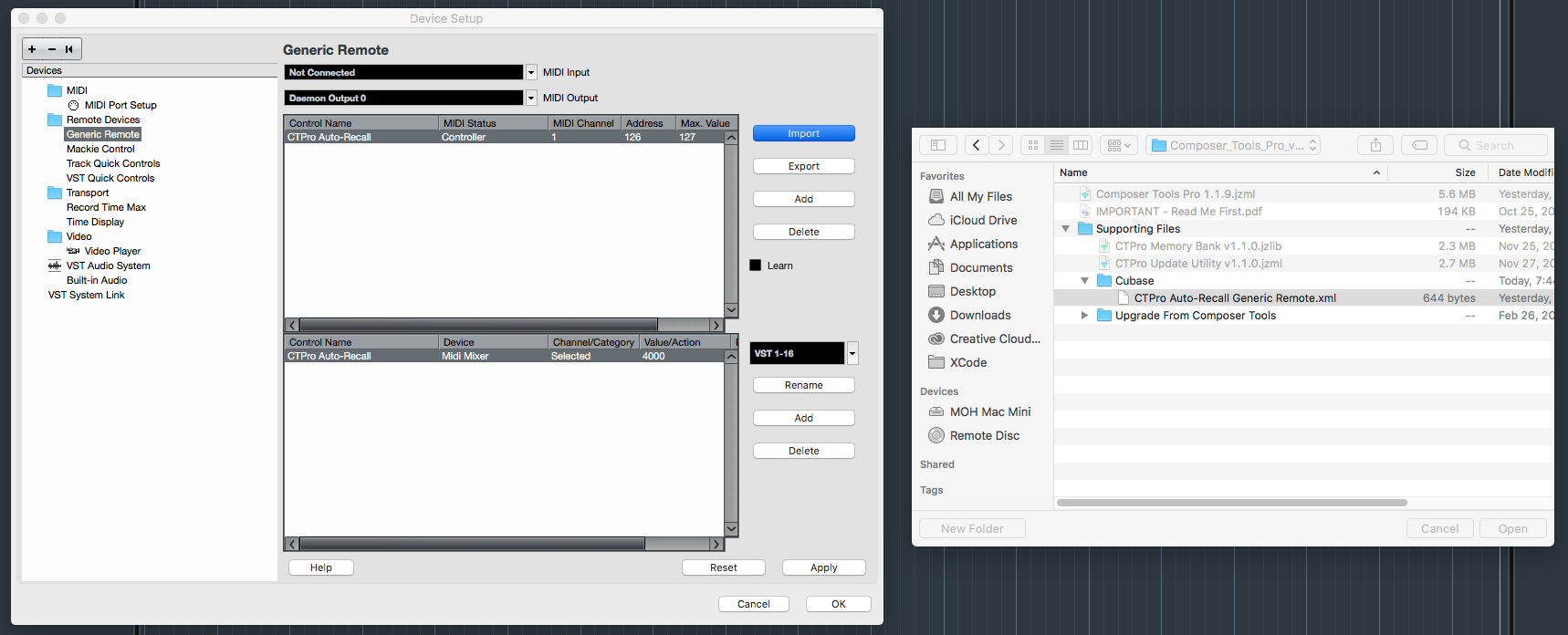This screenshot has width=1568, height=635.
Task: Collapse the Cubase folder
Action: (x=1084, y=281)
